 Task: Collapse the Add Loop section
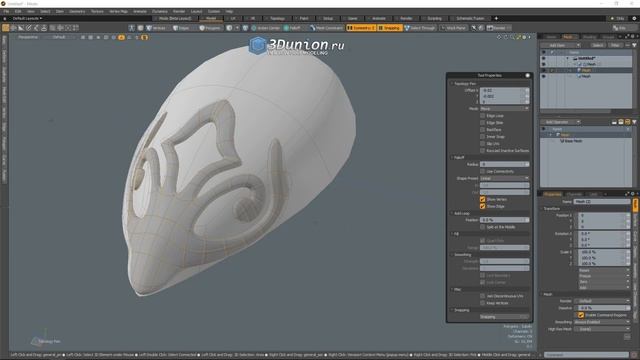point(461,213)
